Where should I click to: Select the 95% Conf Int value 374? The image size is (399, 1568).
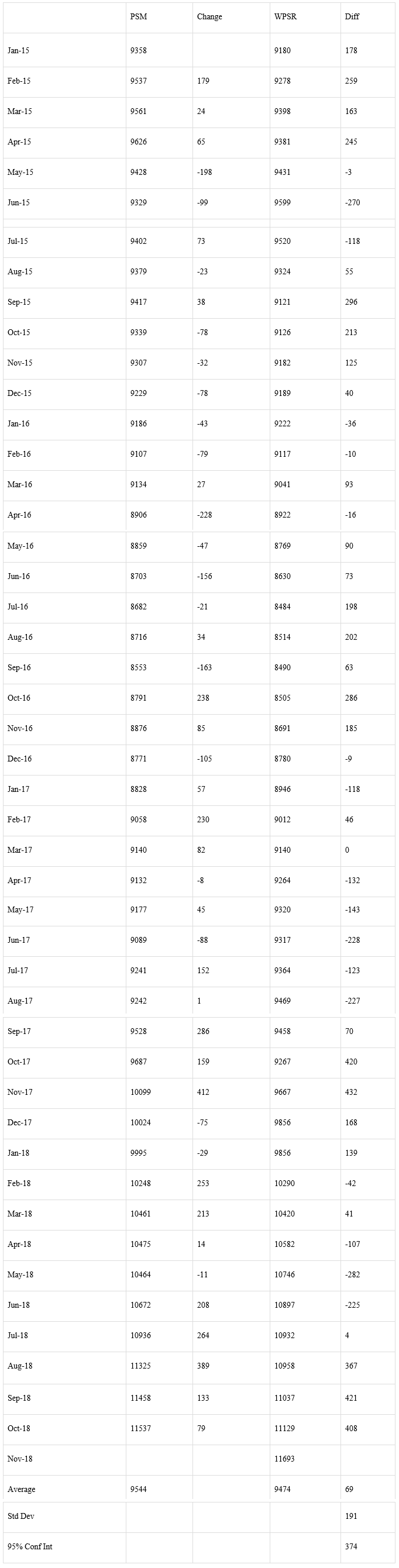click(351, 1547)
